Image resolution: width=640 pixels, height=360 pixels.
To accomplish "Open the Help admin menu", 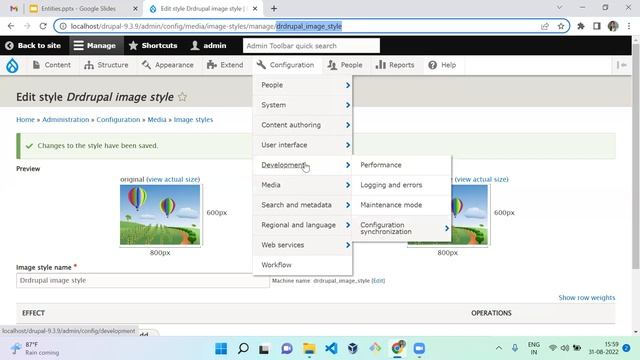I will pos(442,65).
